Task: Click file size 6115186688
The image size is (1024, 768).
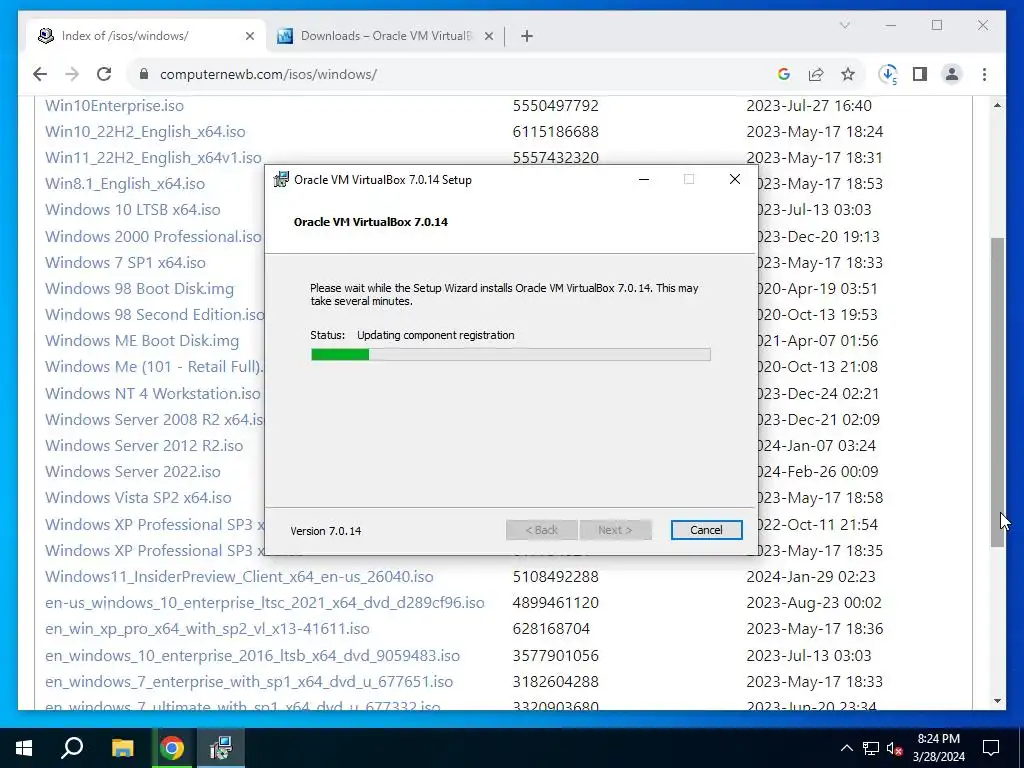Action: [556, 131]
